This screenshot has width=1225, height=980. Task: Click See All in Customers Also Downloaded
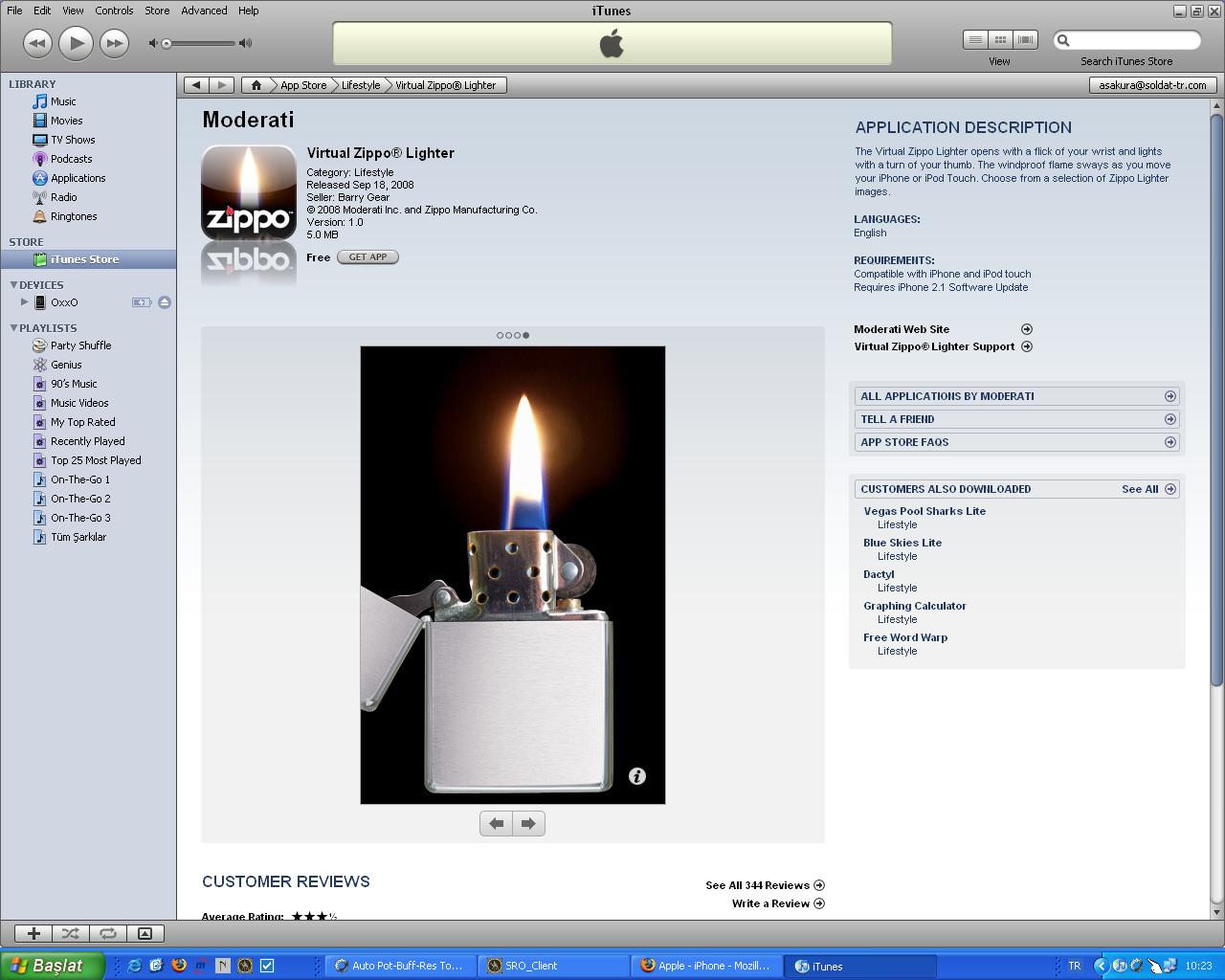coord(1148,489)
